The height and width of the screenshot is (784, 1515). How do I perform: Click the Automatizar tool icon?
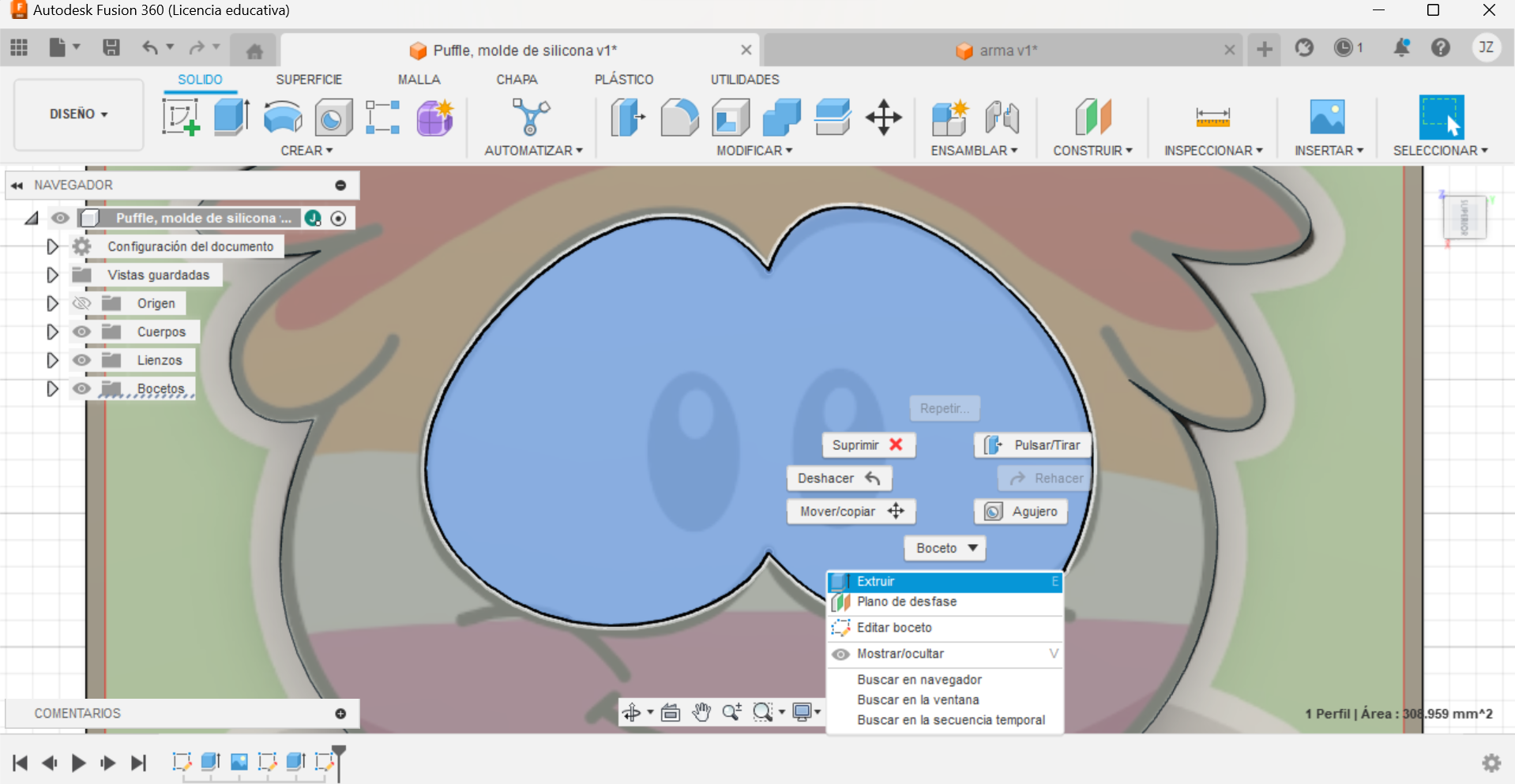[x=531, y=117]
